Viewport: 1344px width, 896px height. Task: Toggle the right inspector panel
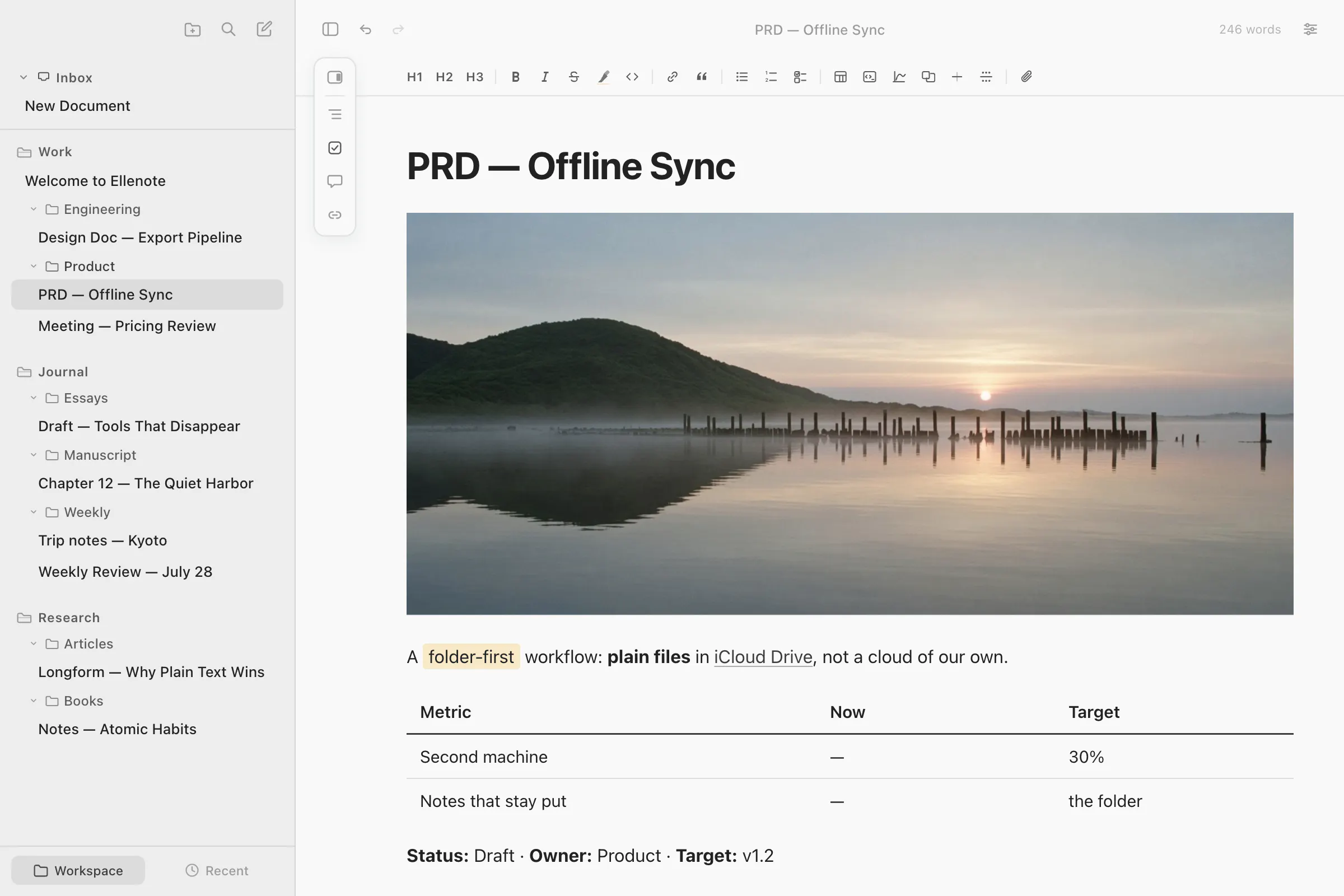click(x=335, y=77)
